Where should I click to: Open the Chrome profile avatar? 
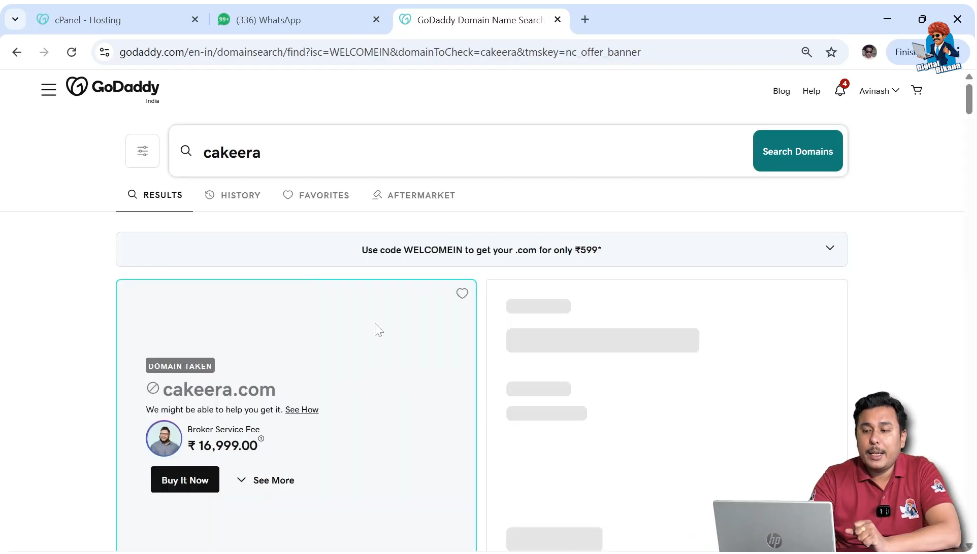(x=869, y=52)
